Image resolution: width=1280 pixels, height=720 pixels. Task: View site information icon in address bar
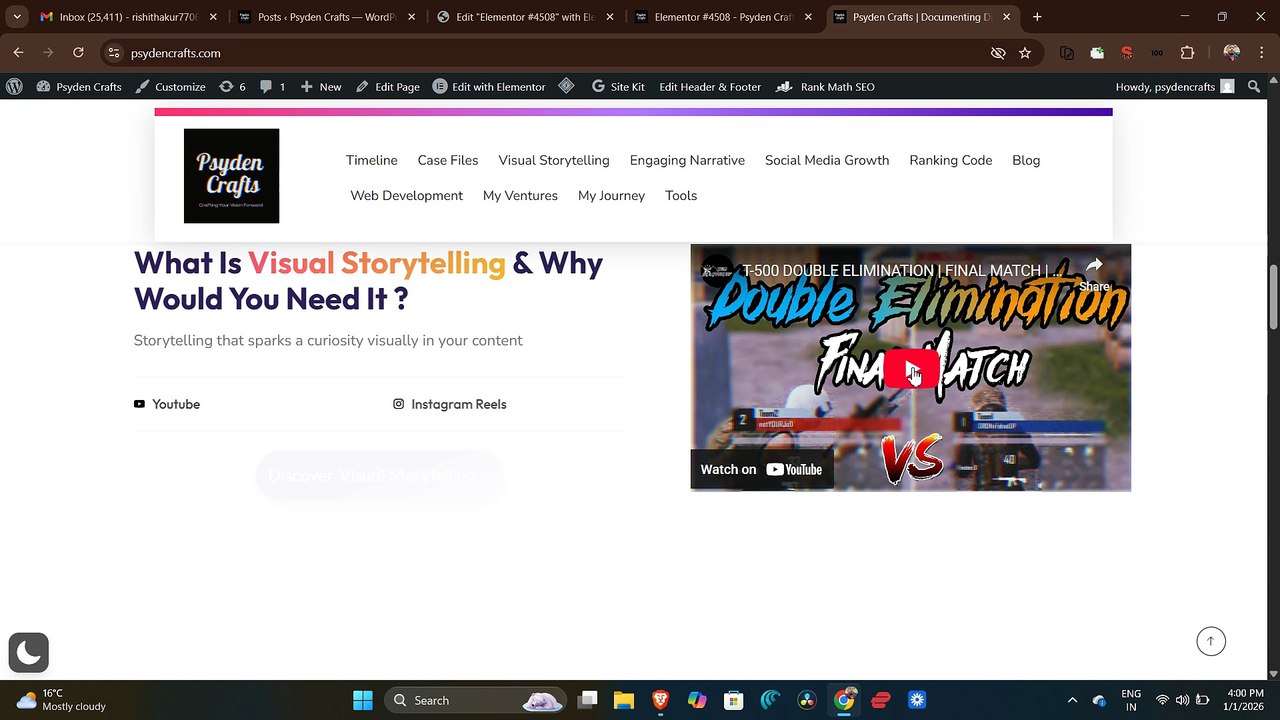pyautogui.click(x=113, y=53)
